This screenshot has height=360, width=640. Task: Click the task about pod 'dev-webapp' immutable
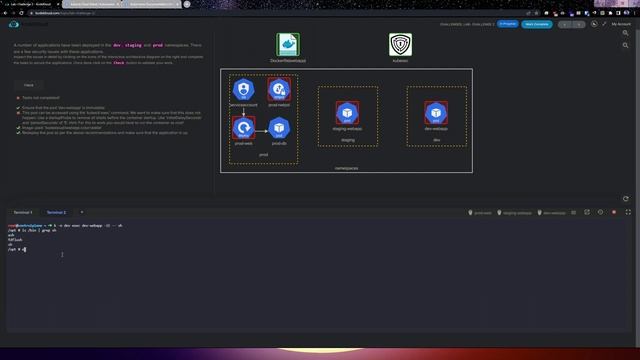(63, 108)
